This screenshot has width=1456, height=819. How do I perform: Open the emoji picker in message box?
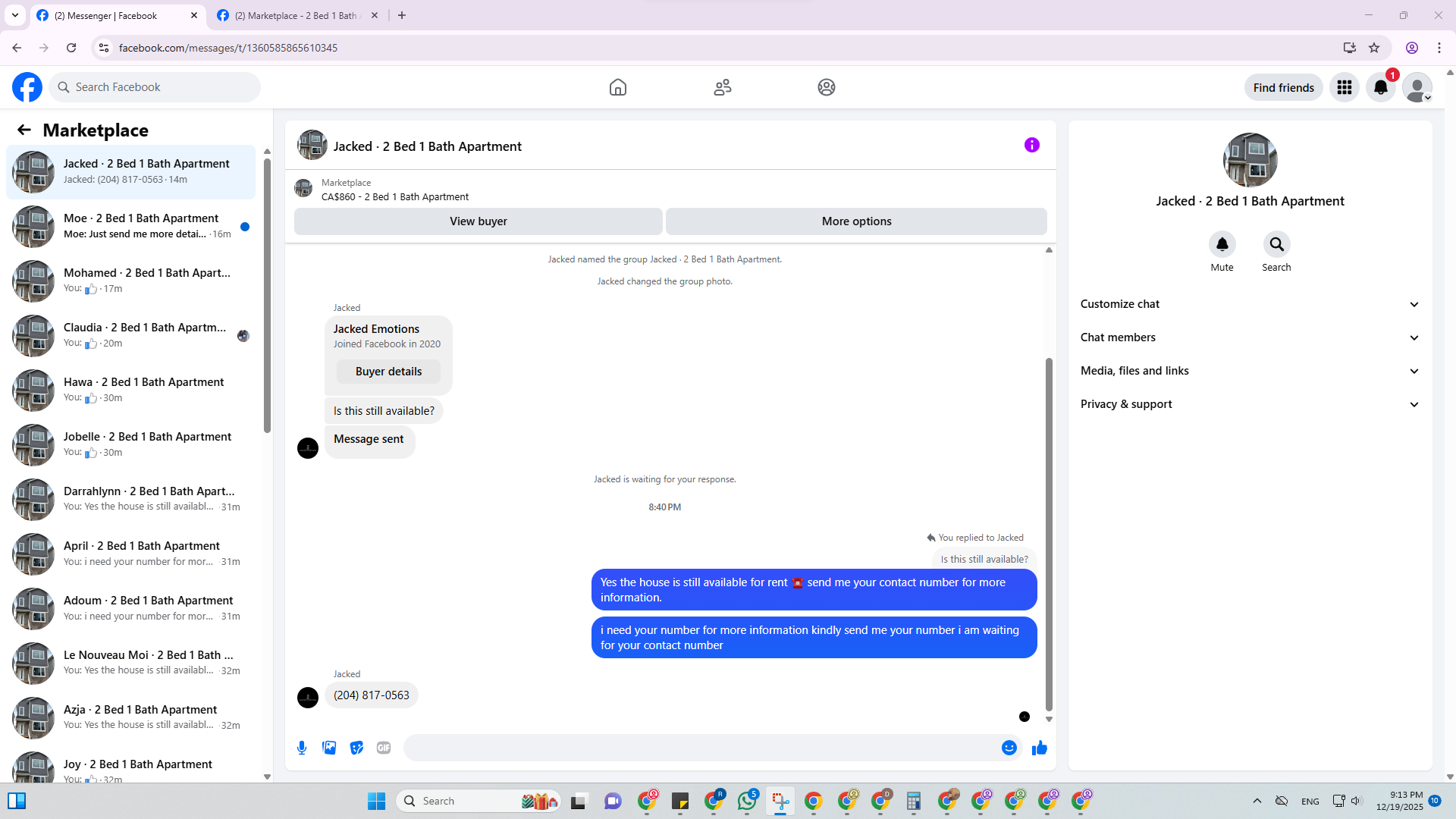(x=1009, y=748)
